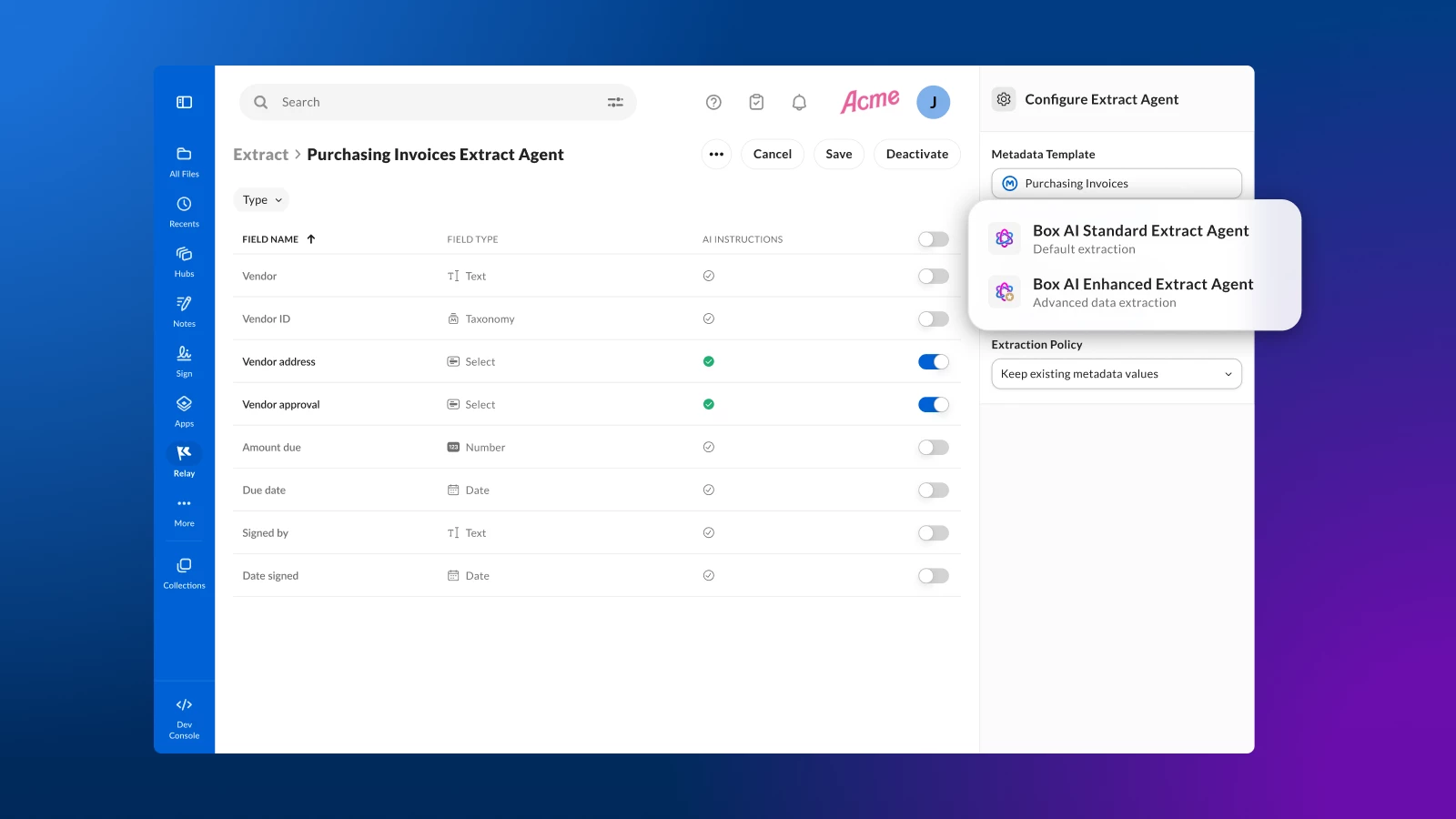Enable the Signed by toggle
The width and height of the screenshot is (1456, 819).
[934, 532]
